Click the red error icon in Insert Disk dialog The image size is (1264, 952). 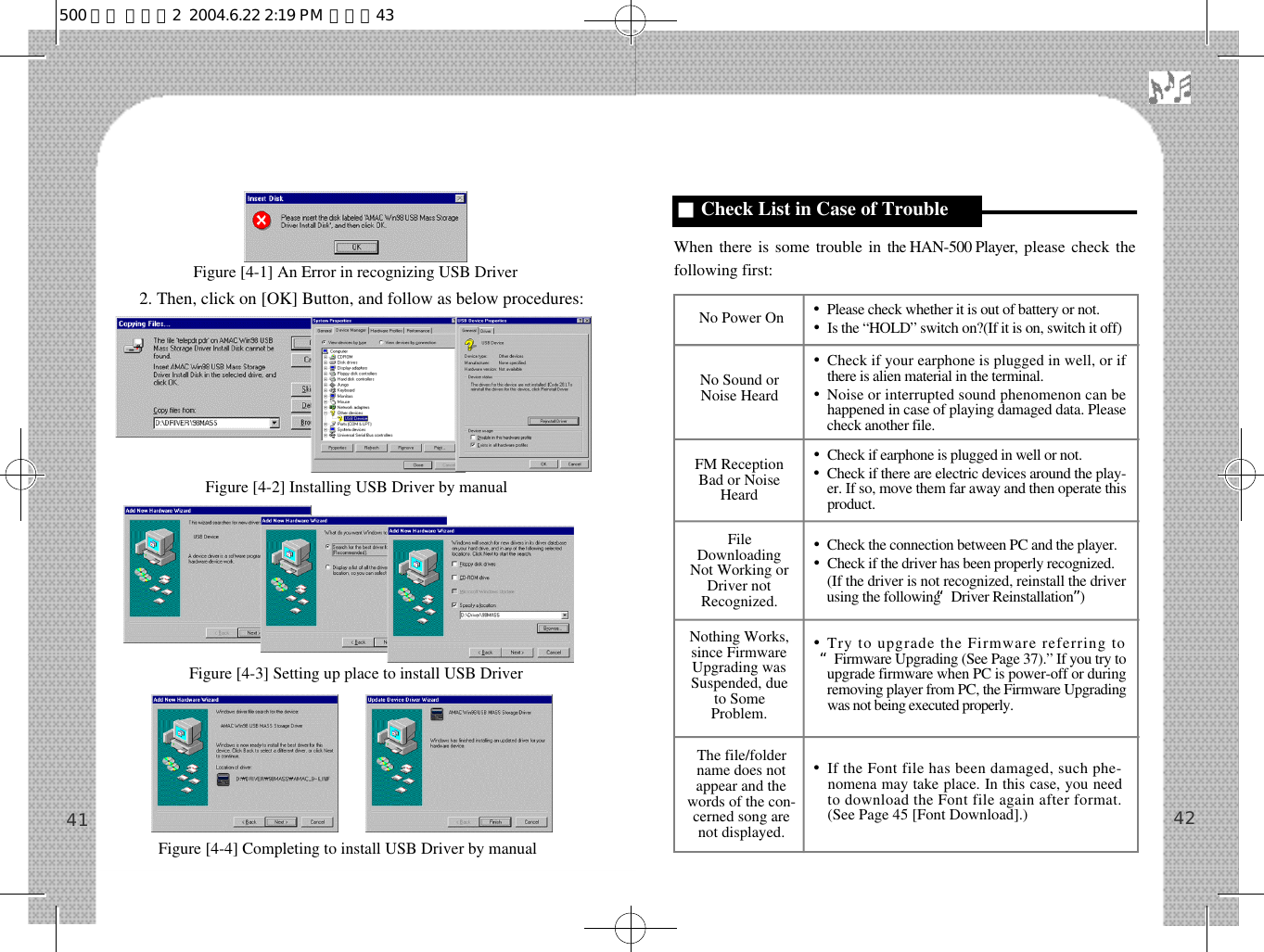[x=262, y=220]
